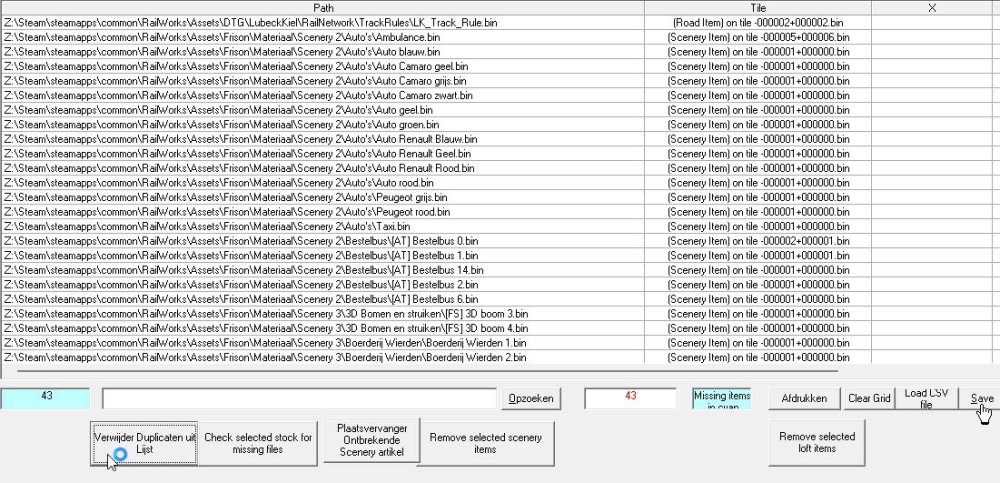Clear the grid with Clear Grid
This screenshot has width=1000, height=483.
point(868,398)
